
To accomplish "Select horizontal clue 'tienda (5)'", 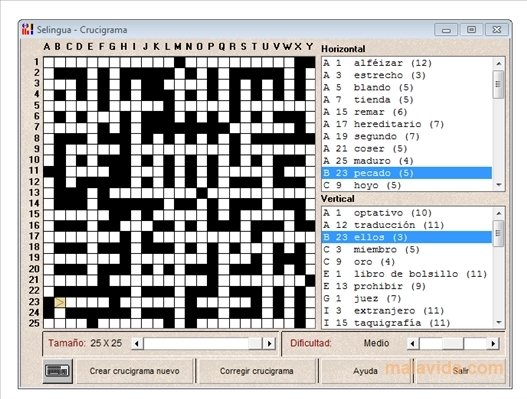I will pos(407,100).
